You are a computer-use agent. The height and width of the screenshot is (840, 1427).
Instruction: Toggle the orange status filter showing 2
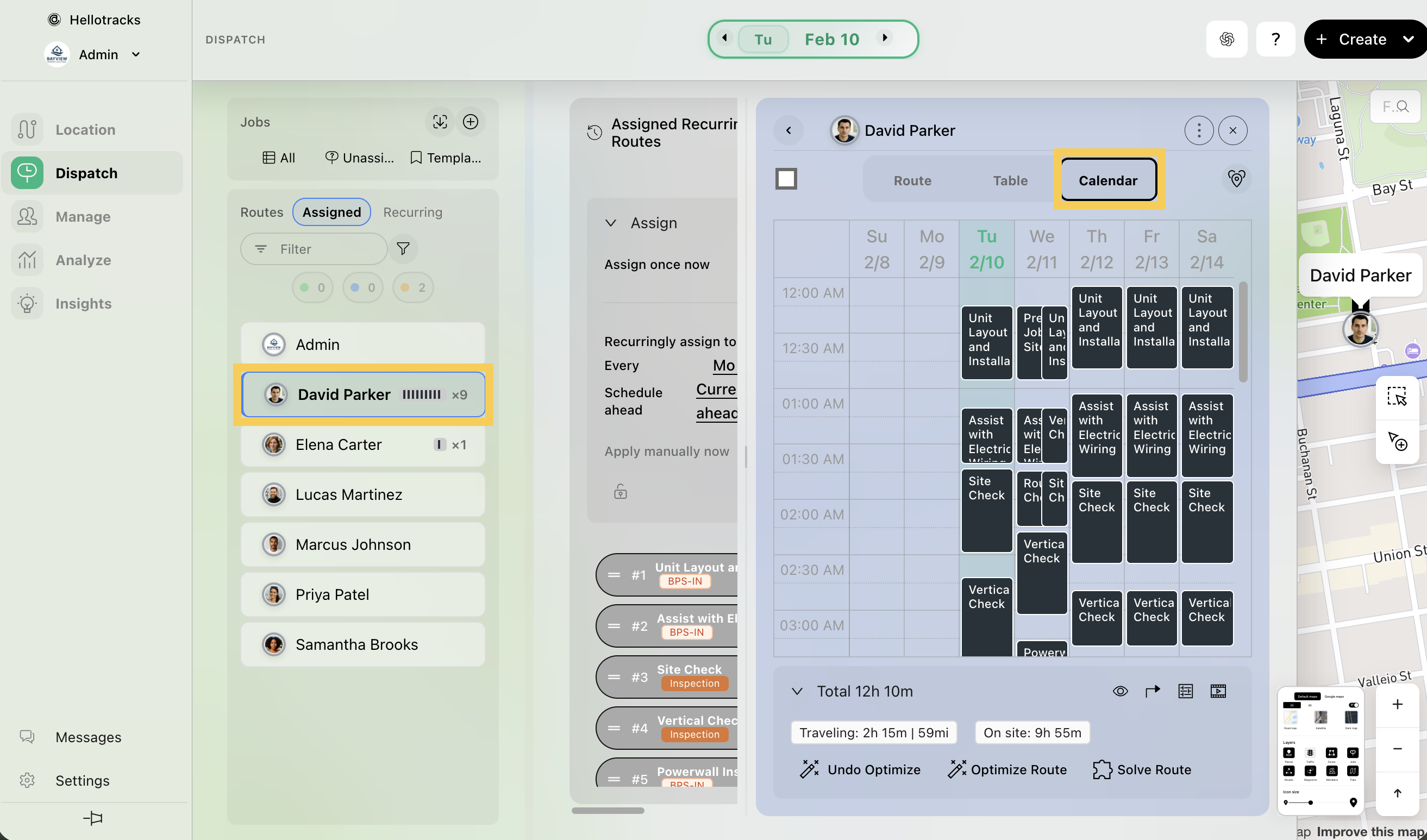pos(413,287)
